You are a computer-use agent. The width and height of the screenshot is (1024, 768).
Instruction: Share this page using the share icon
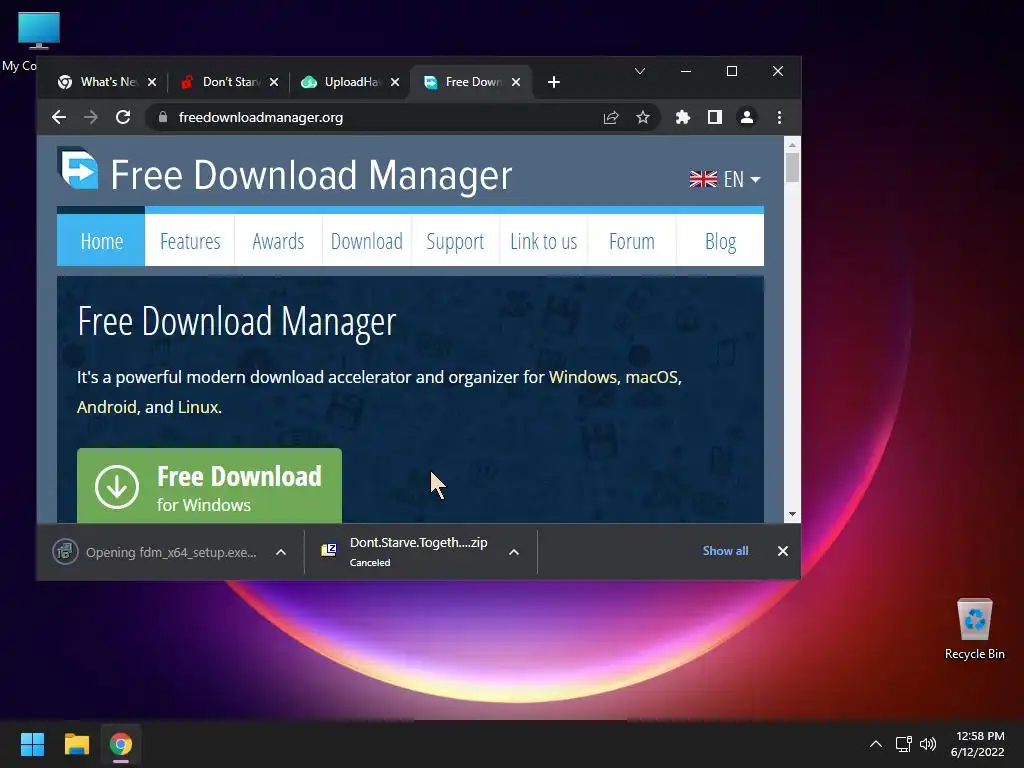611,118
